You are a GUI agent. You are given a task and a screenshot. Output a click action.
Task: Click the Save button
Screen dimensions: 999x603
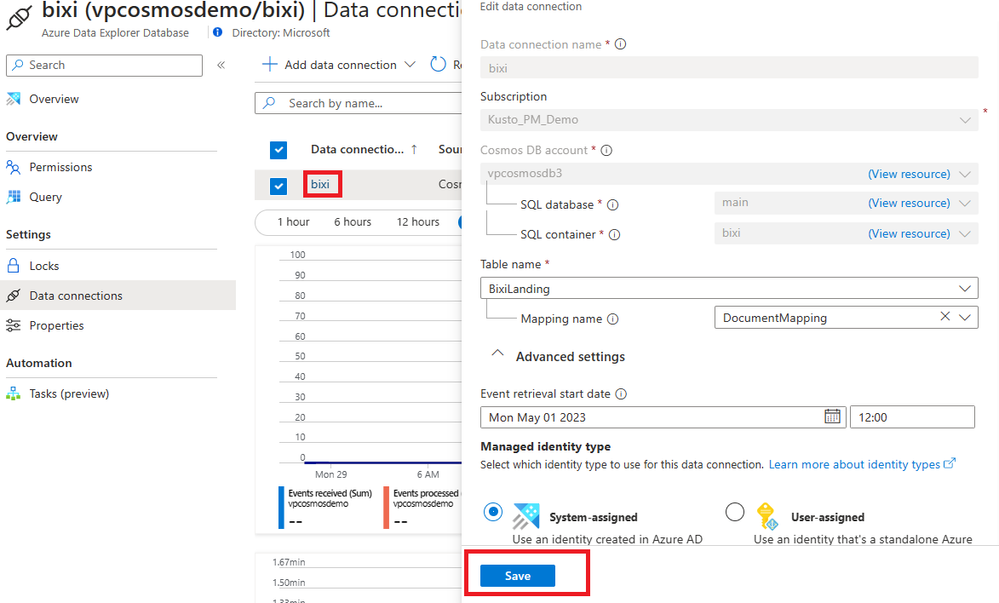pos(517,576)
